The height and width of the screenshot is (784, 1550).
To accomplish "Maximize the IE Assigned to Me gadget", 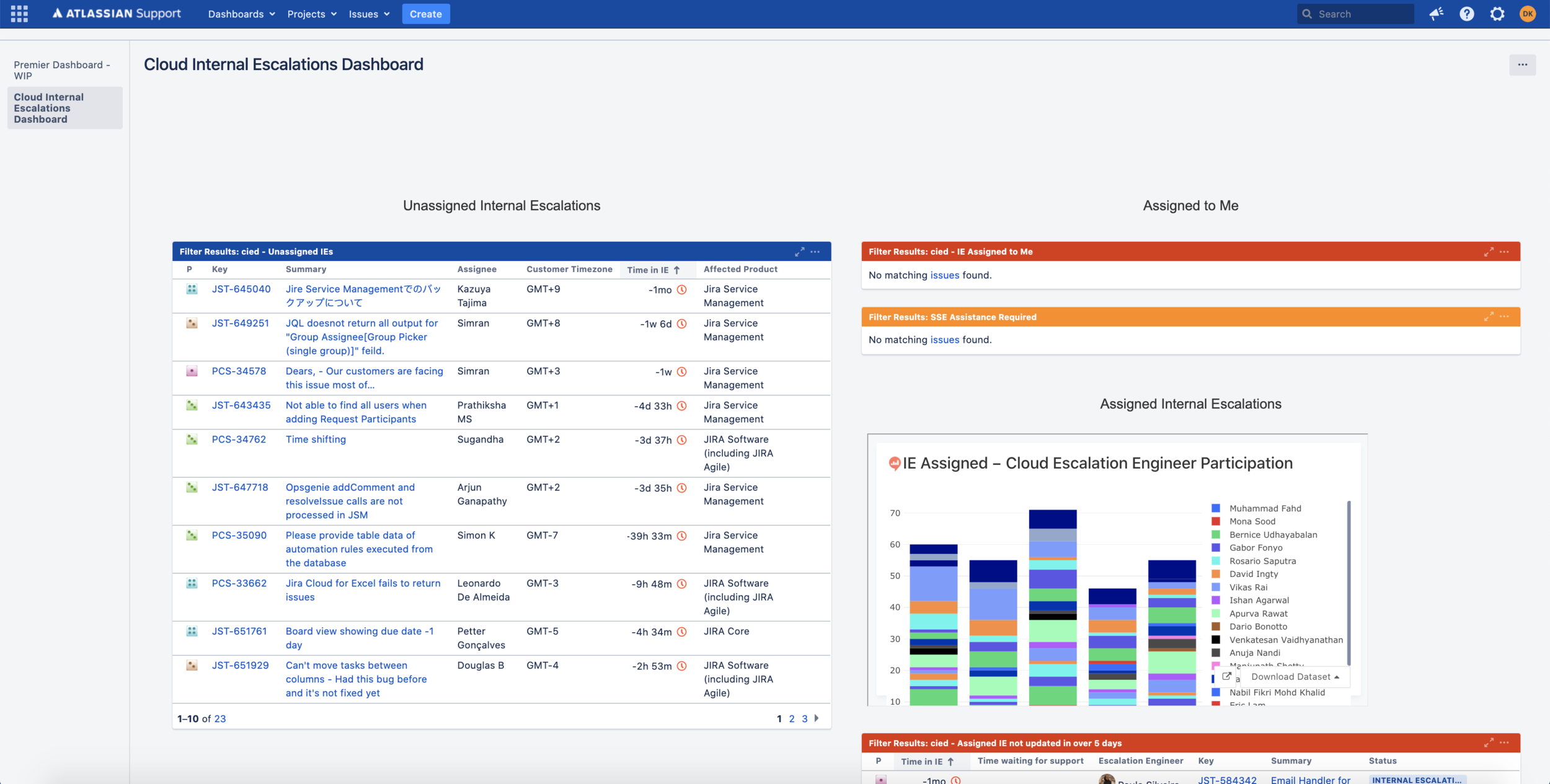I will click(1489, 252).
